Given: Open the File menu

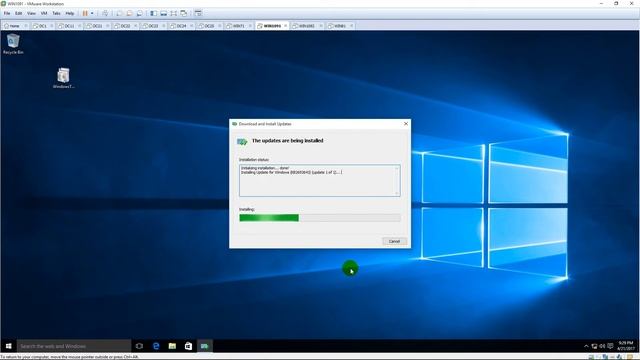Looking at the screenshot, I should pyautogui.click(x=7, y=13).
